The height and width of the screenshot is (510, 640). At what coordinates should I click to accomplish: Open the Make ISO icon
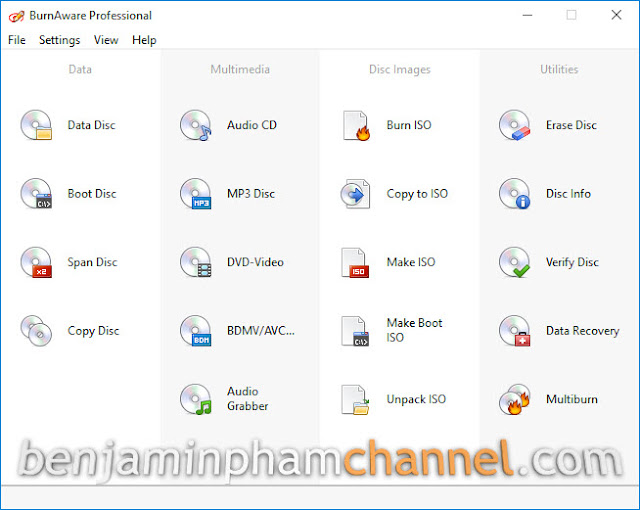(x=355, y=262)
